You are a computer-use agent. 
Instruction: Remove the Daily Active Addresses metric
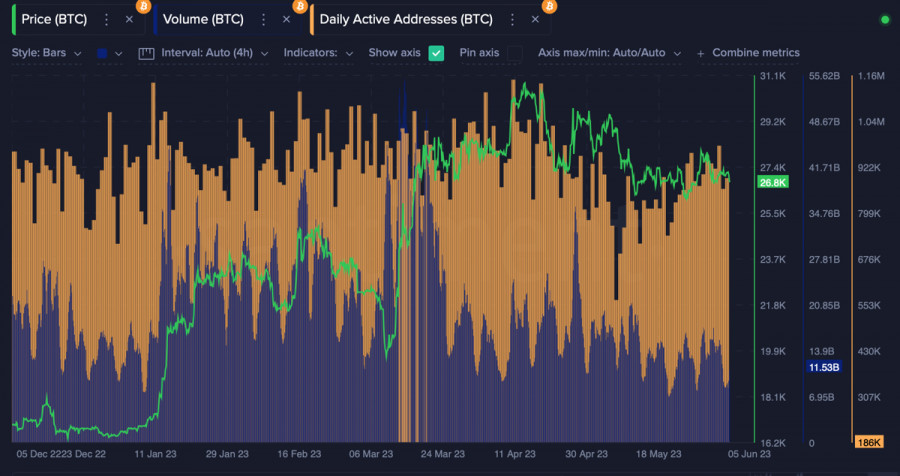point(535,19)
